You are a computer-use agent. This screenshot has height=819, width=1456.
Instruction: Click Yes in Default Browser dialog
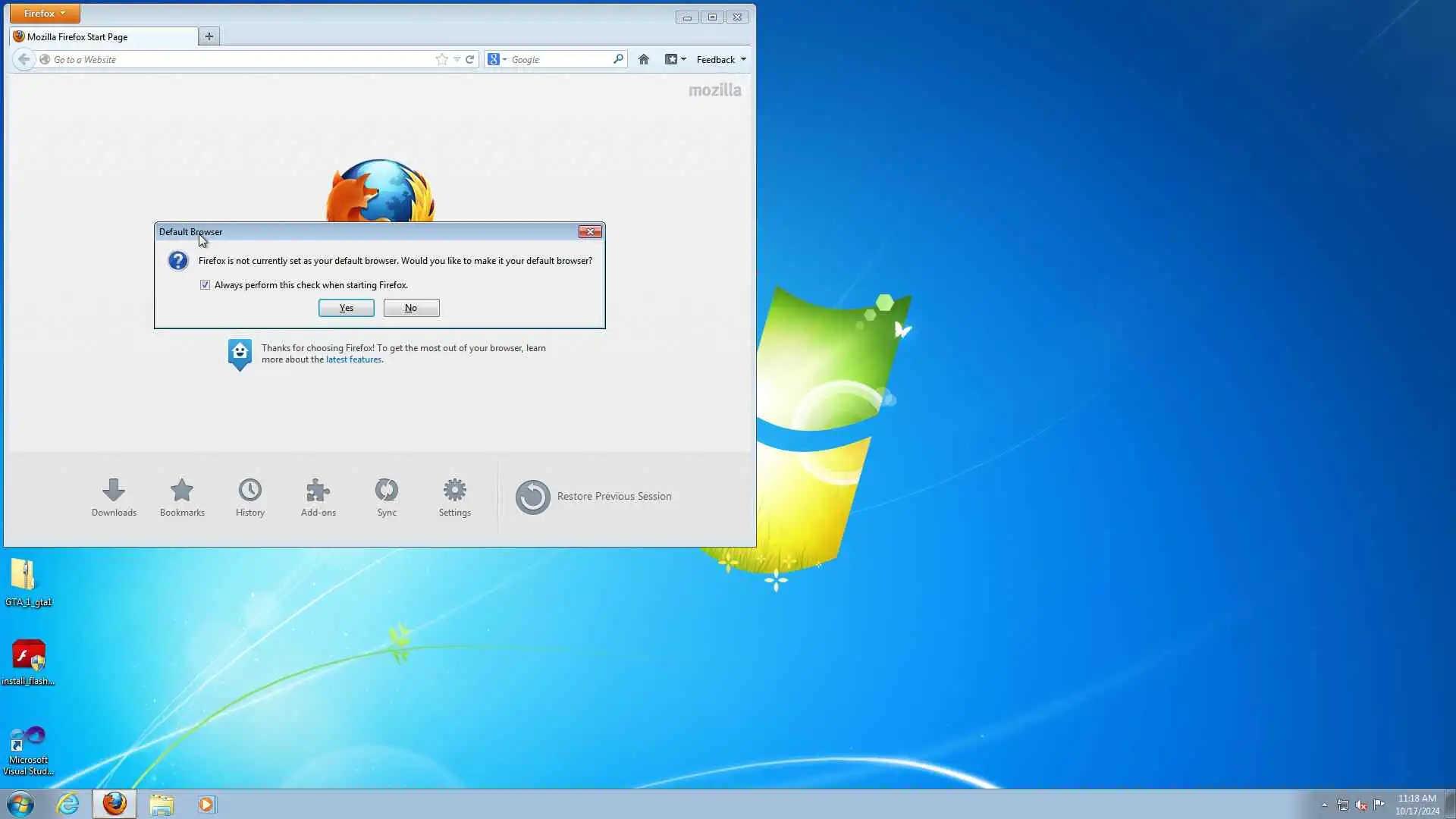coord(346,308)
